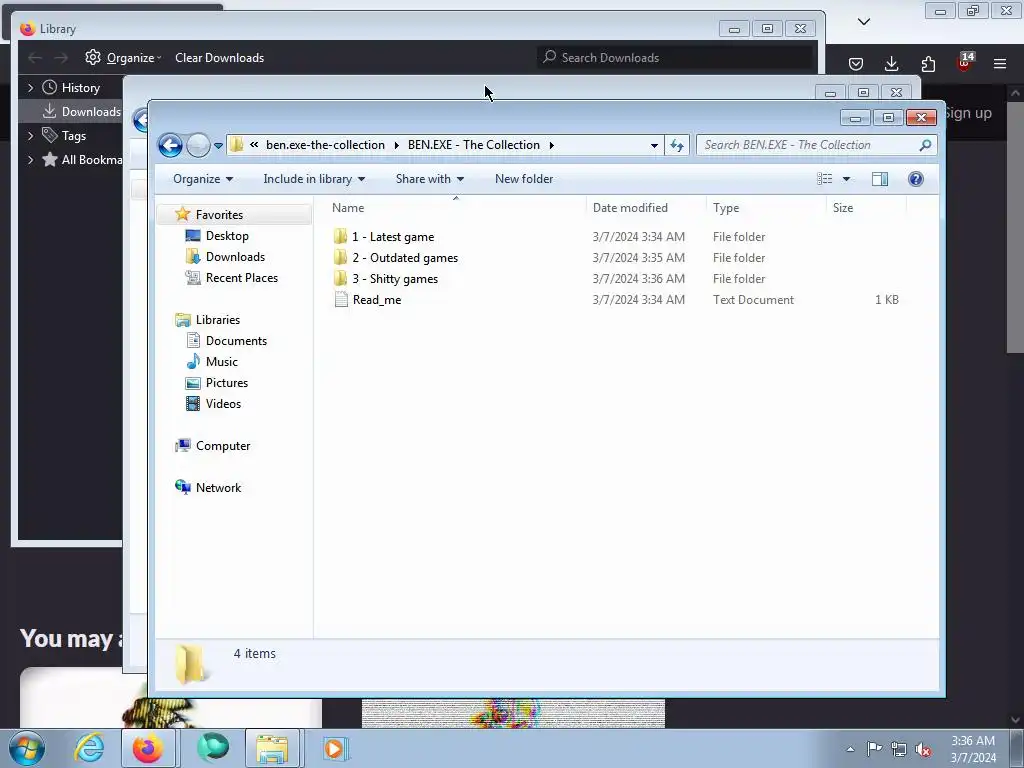Click the arrow after BEN.EXE - The Collection
This screenshot has width=1024, height=768.
pos(551,145)
